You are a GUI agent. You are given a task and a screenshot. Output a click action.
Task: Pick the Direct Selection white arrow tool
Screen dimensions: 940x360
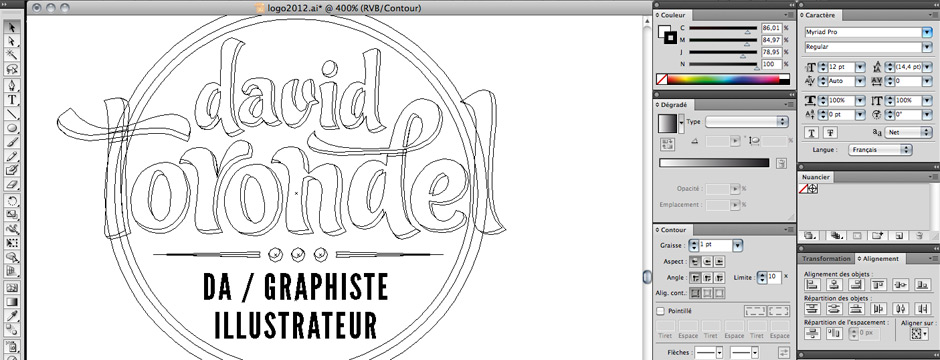12,41
